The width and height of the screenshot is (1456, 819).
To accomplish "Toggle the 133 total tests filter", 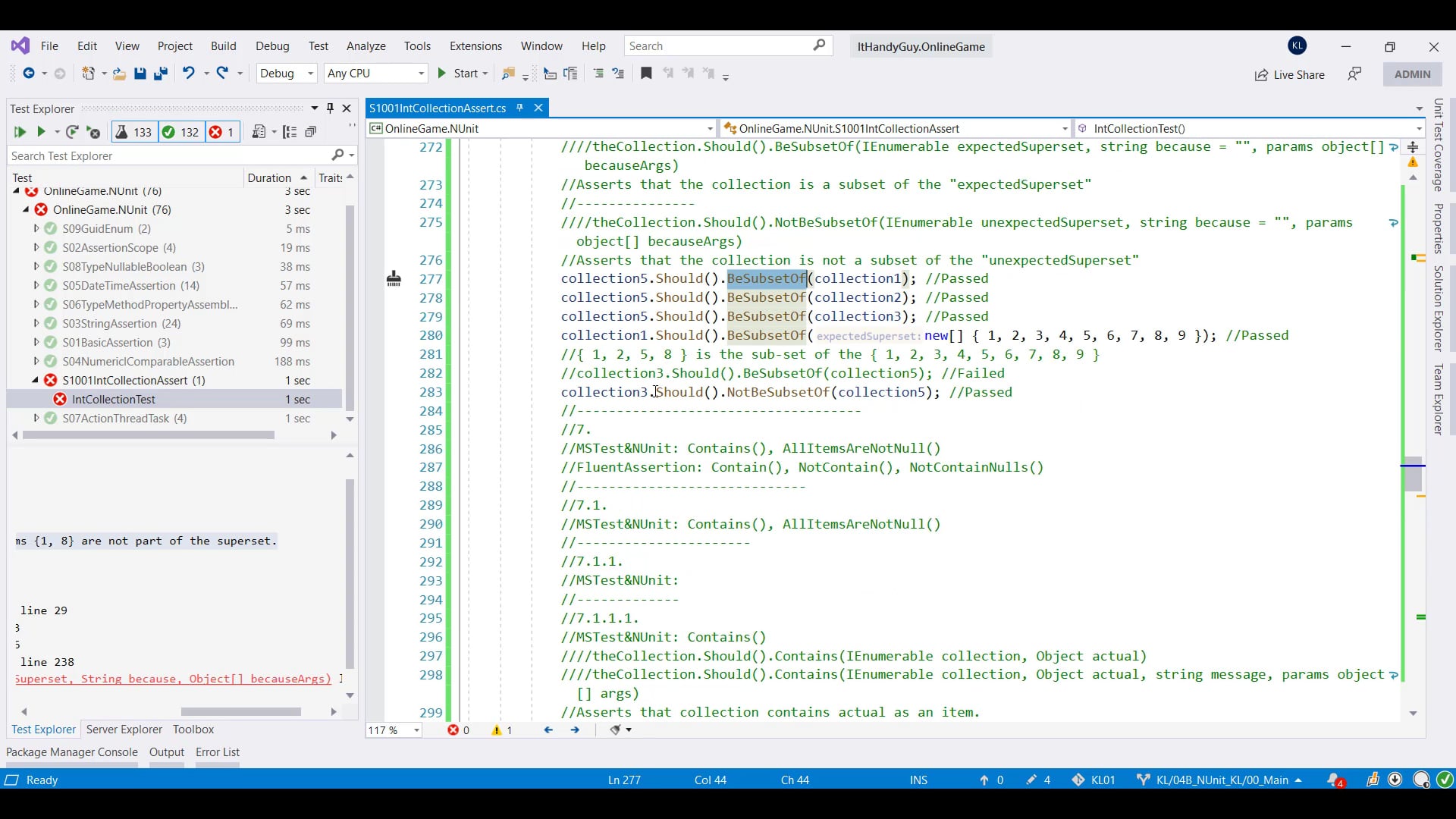I will pyautogui.click(x=134, y=132).
